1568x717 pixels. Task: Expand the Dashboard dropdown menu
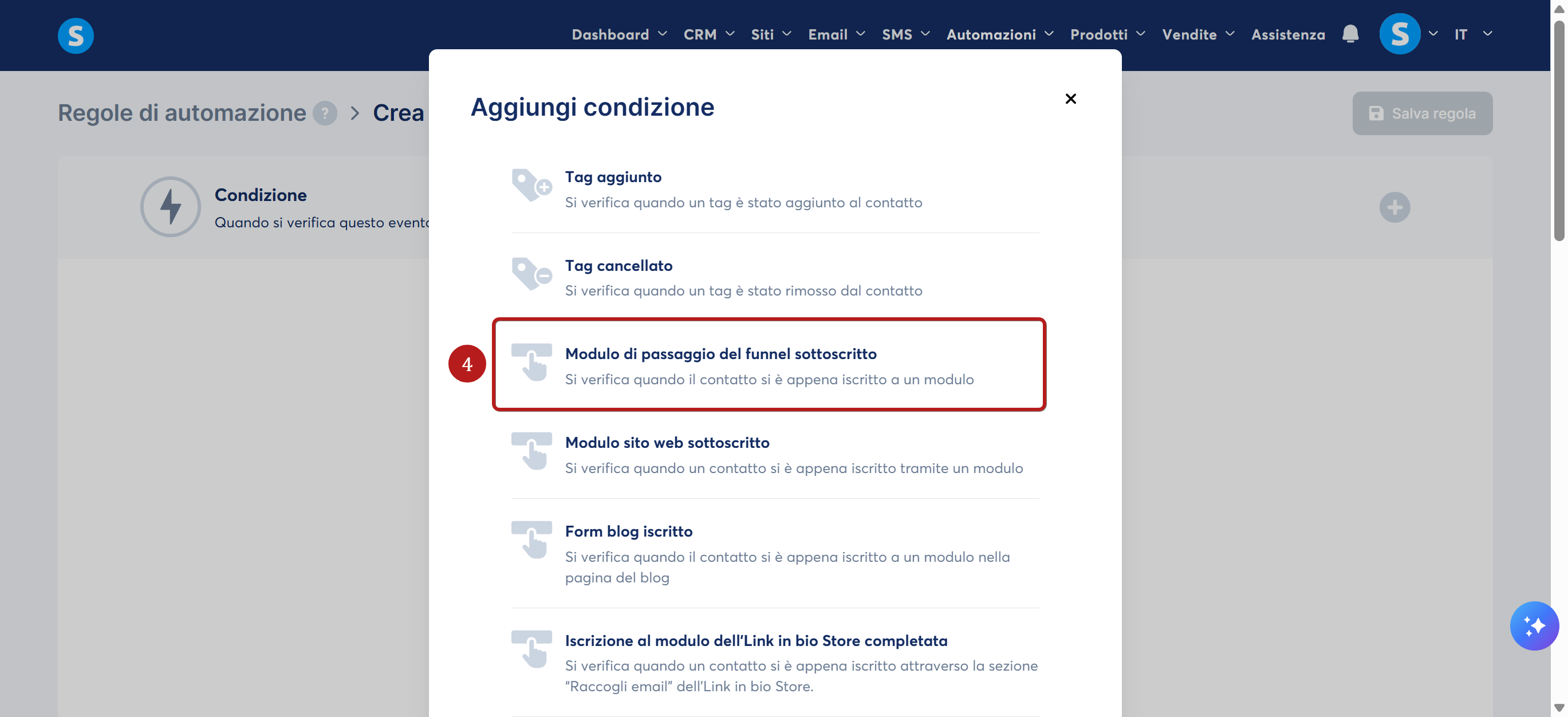click(x=619, y=35)
